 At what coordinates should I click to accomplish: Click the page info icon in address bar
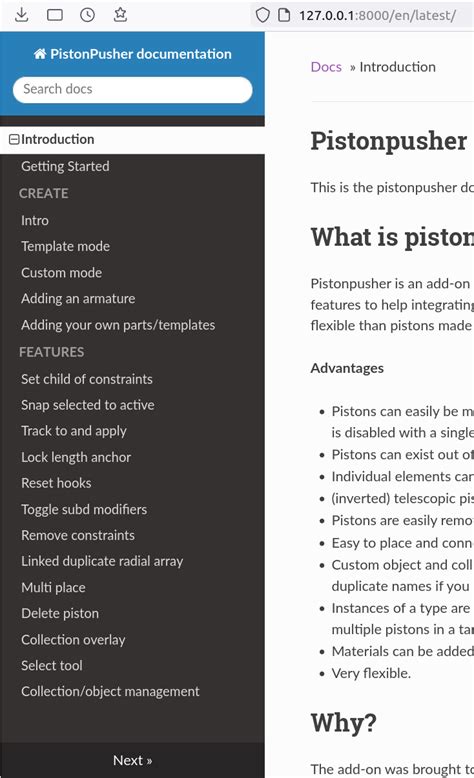(x=284, y=15)
